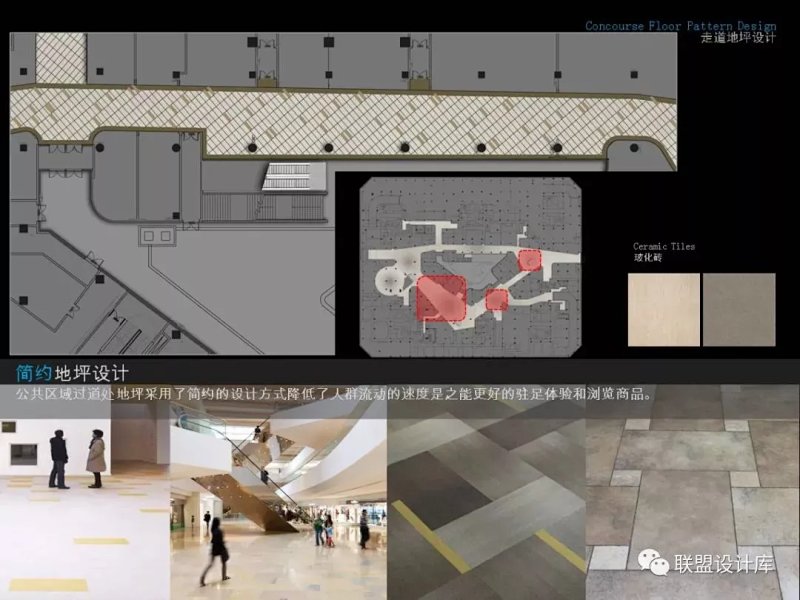This screenshot has height=600, width=800.
Task: Click the '玻化砖' label
Action: click(x=647, y=258)
